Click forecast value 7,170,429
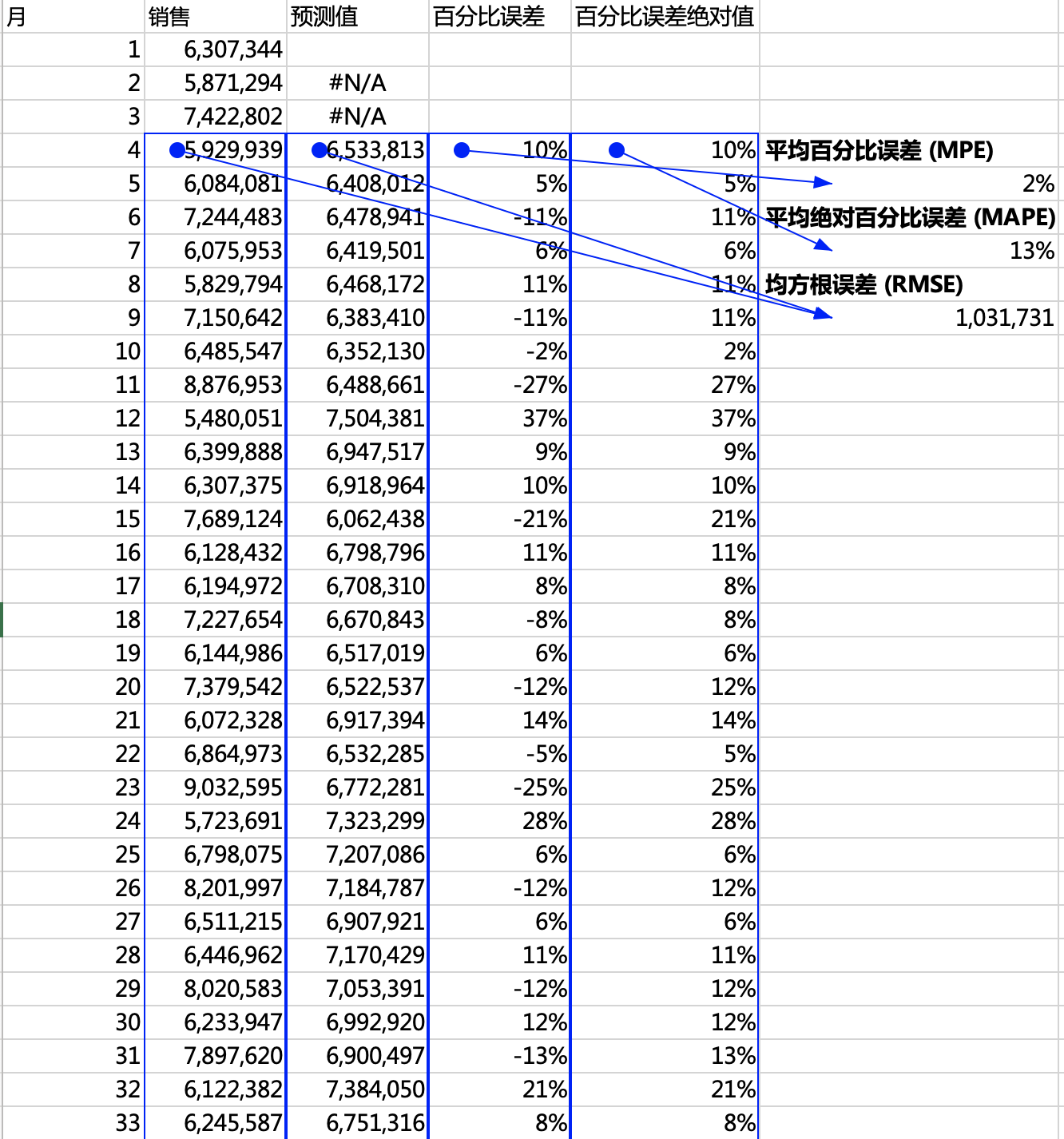The image size is (1064, 1139). point(357,955)
